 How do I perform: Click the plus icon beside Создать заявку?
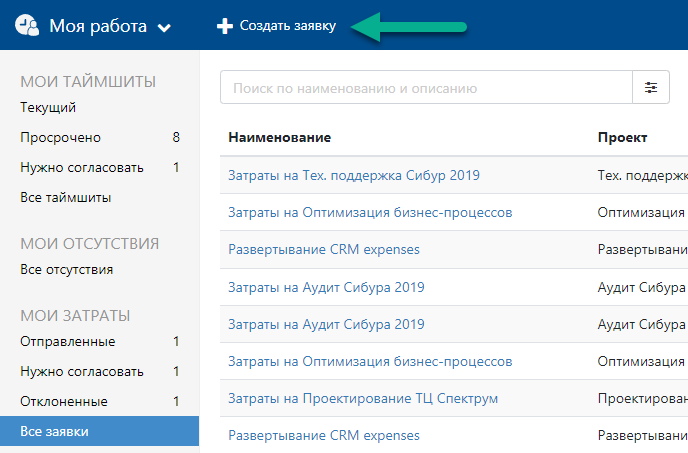[x=225, y=26]
